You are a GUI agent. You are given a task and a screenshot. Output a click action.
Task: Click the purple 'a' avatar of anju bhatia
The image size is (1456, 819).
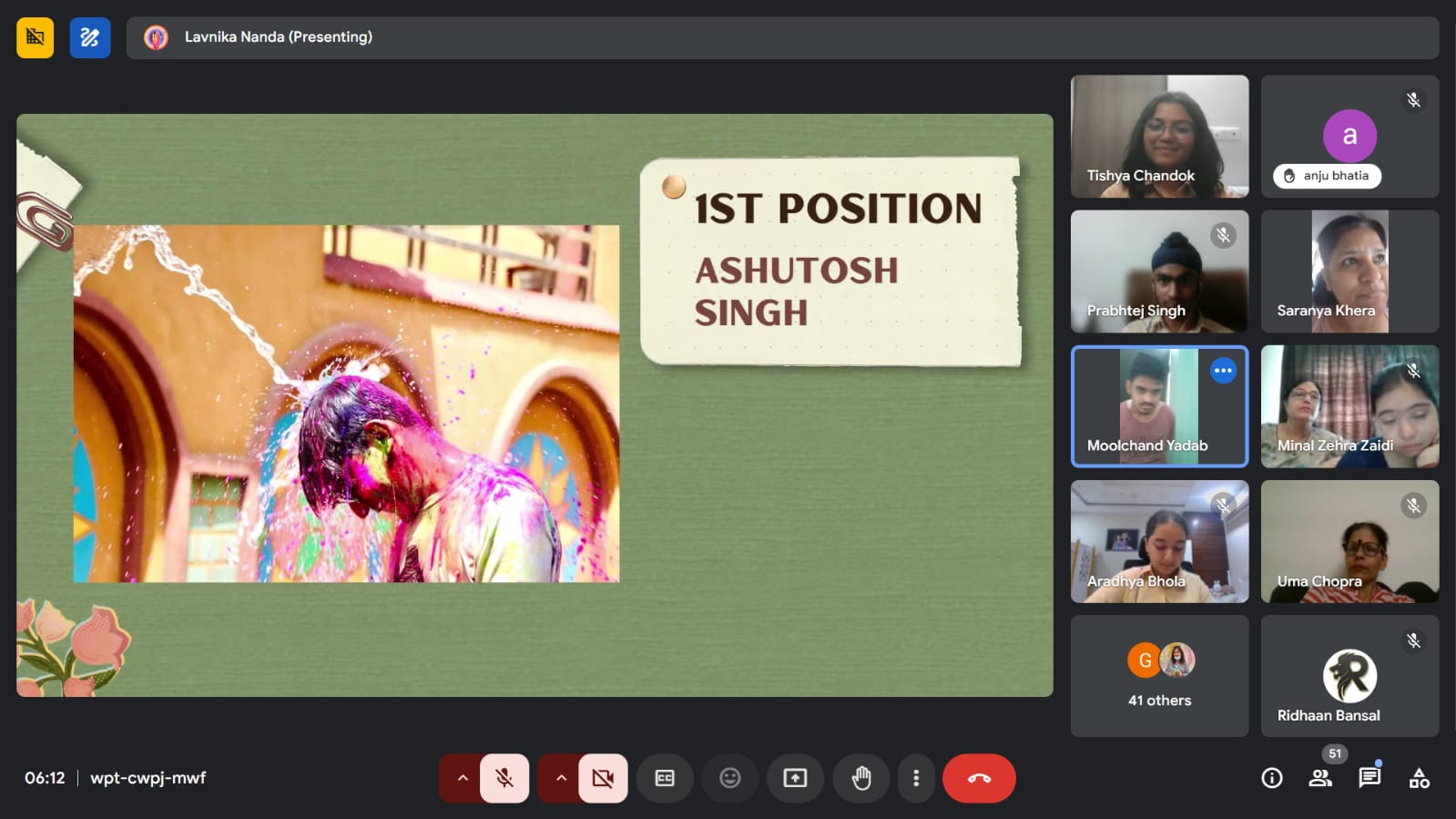(x=1349, y=136)
